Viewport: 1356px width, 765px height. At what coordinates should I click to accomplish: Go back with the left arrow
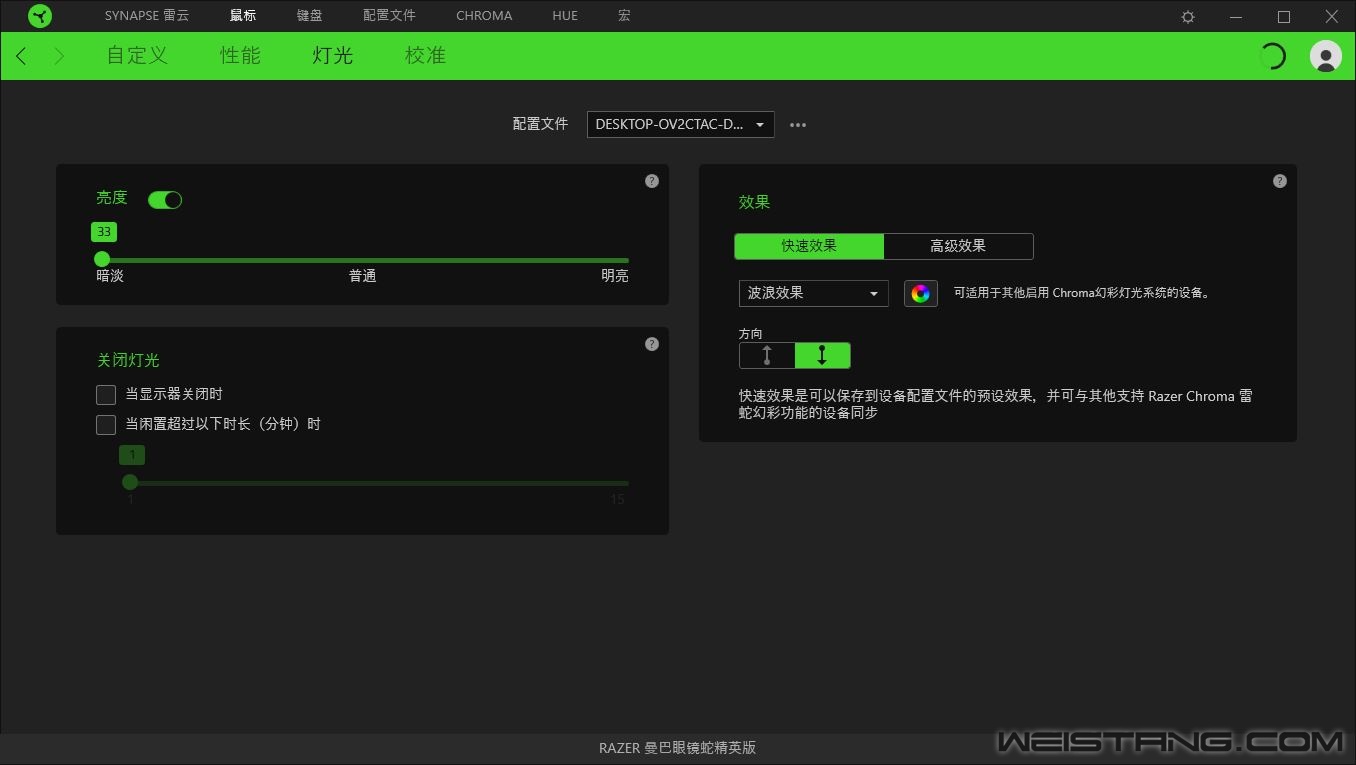(x=21, y=56)
